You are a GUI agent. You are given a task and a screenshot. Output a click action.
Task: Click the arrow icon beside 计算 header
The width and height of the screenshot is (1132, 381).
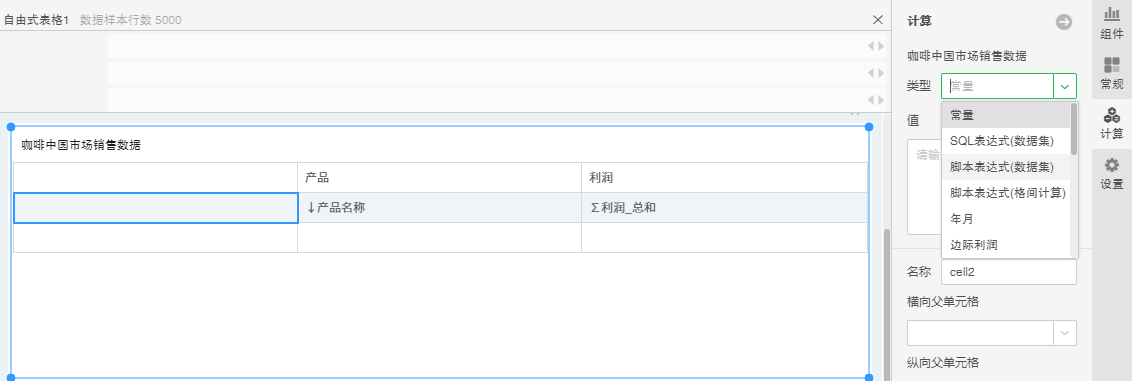pyautogui.click(x=1063, y=22)
